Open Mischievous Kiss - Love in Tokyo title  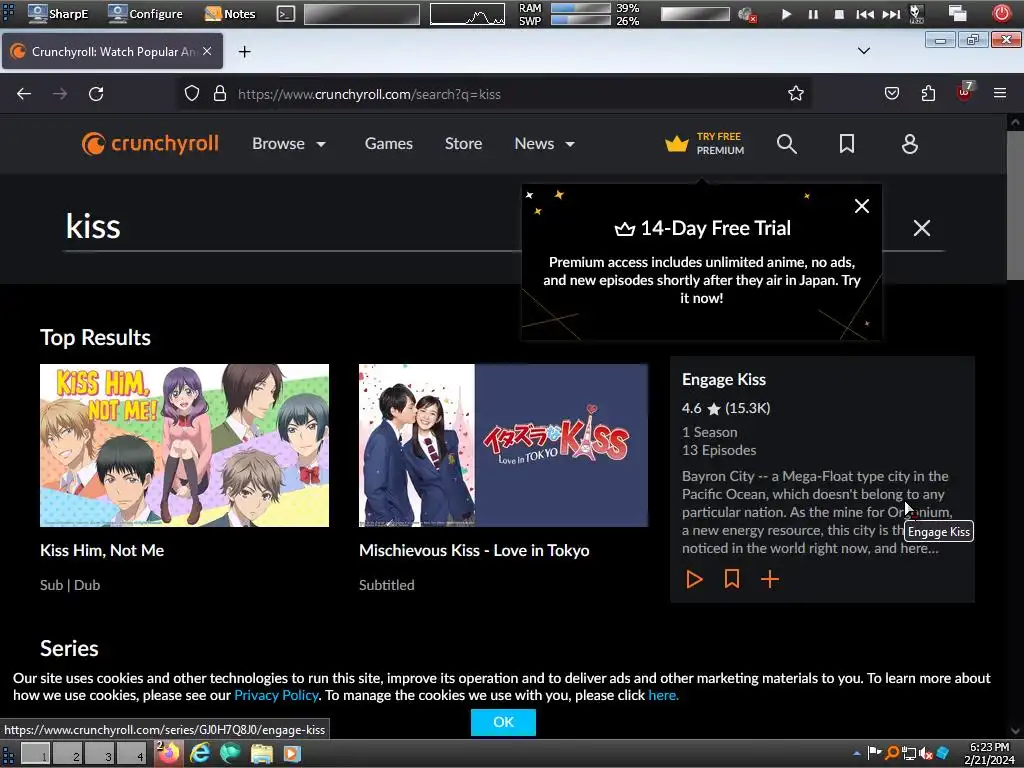tap(474, 551)
